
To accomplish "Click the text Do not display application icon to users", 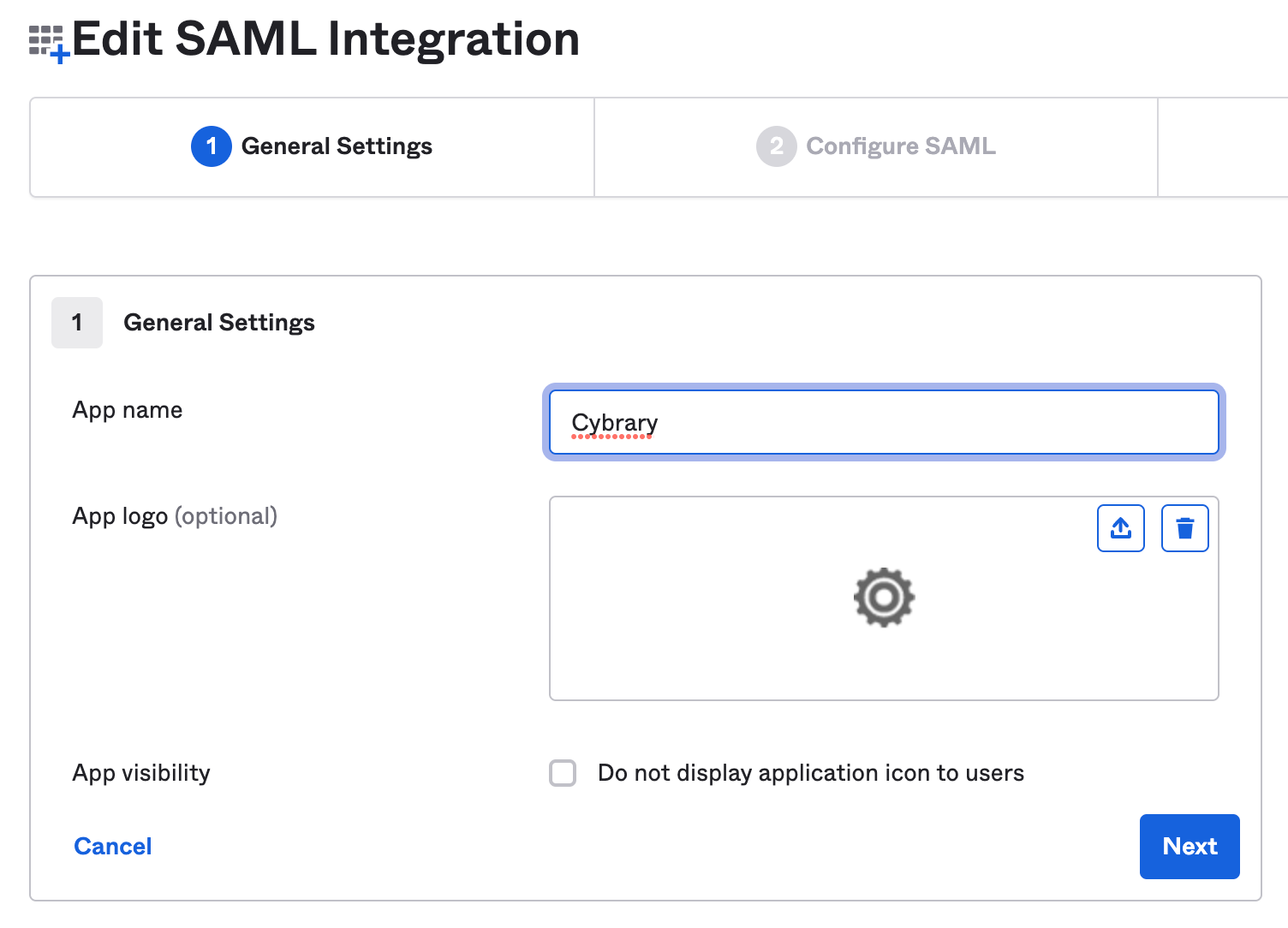I will click(x=811, y=773).
